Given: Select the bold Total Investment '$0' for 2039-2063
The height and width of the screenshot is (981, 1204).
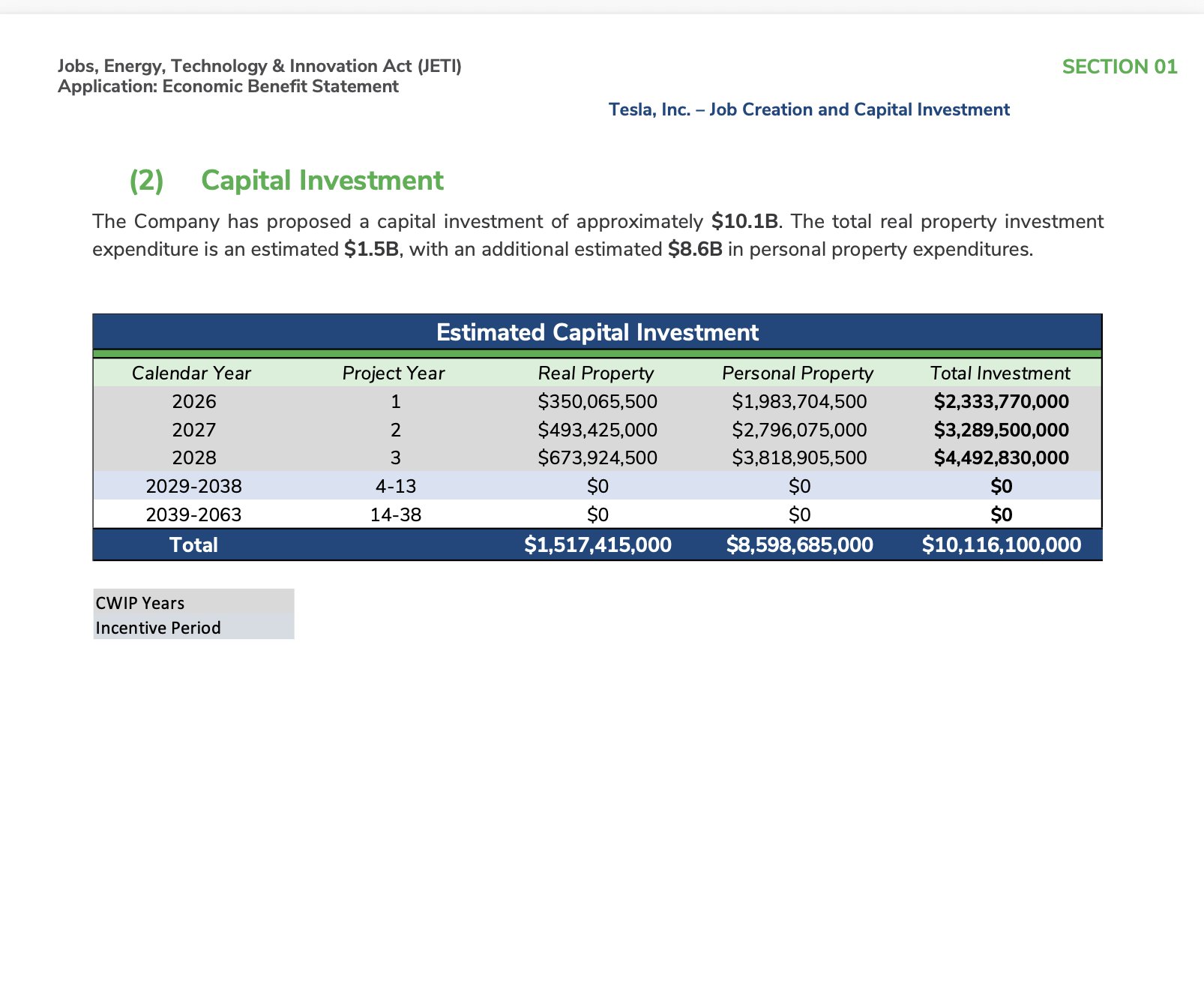Looking at the screenshot, I should tap(1002, 515).
